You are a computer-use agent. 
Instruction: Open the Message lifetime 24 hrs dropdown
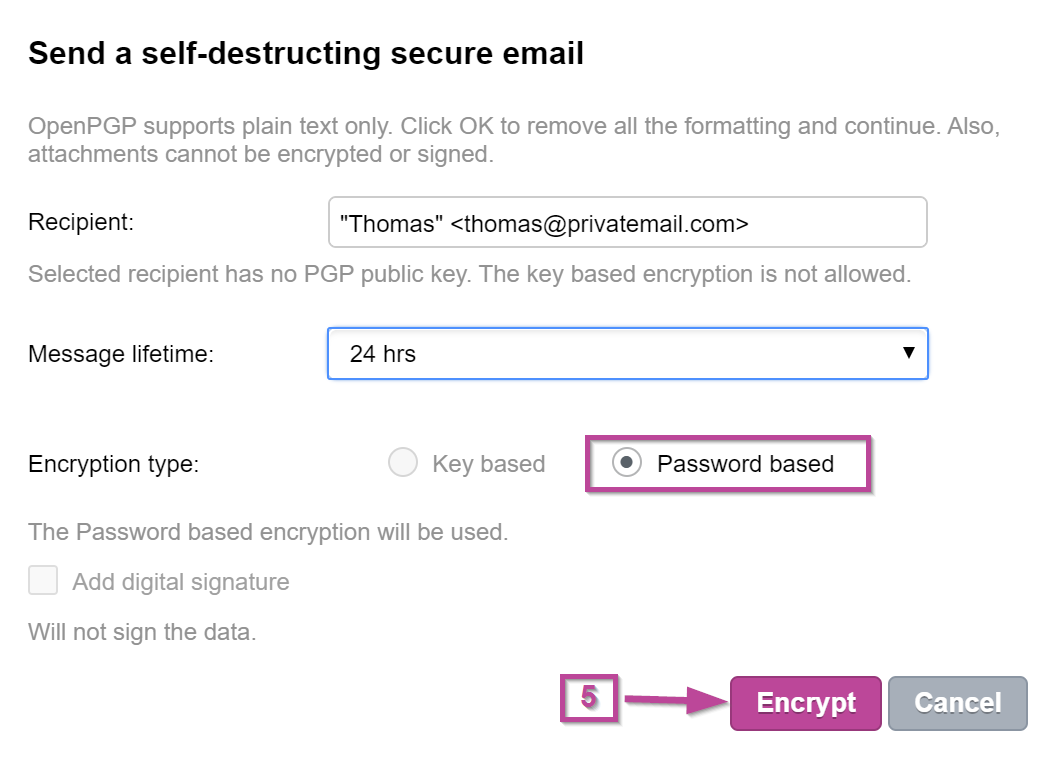tap(627, 353)
